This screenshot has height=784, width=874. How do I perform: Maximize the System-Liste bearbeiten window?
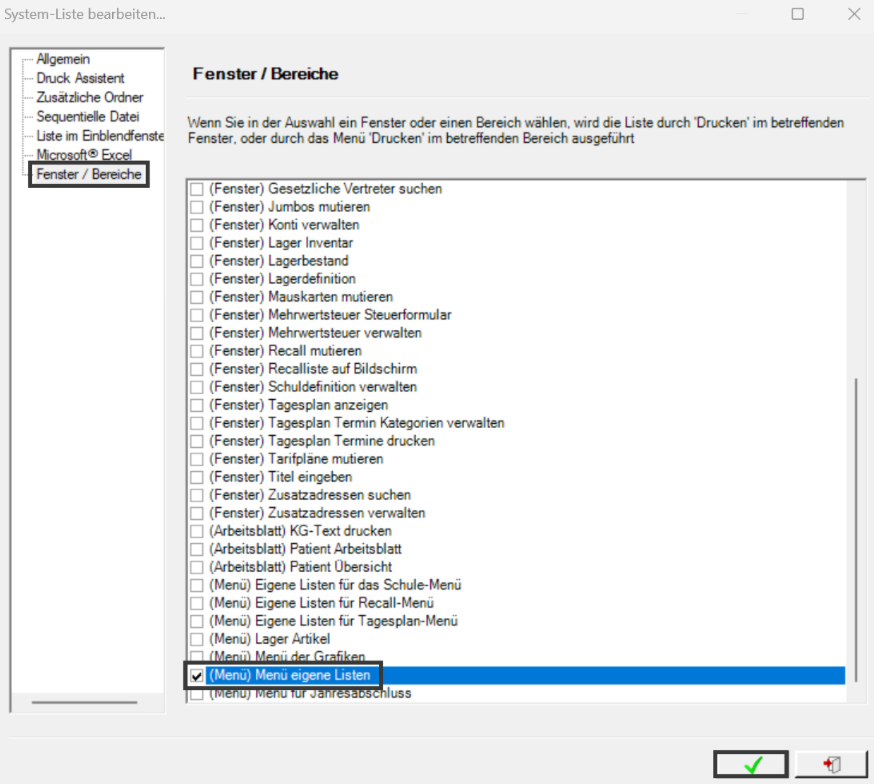(x=798, y=14)
